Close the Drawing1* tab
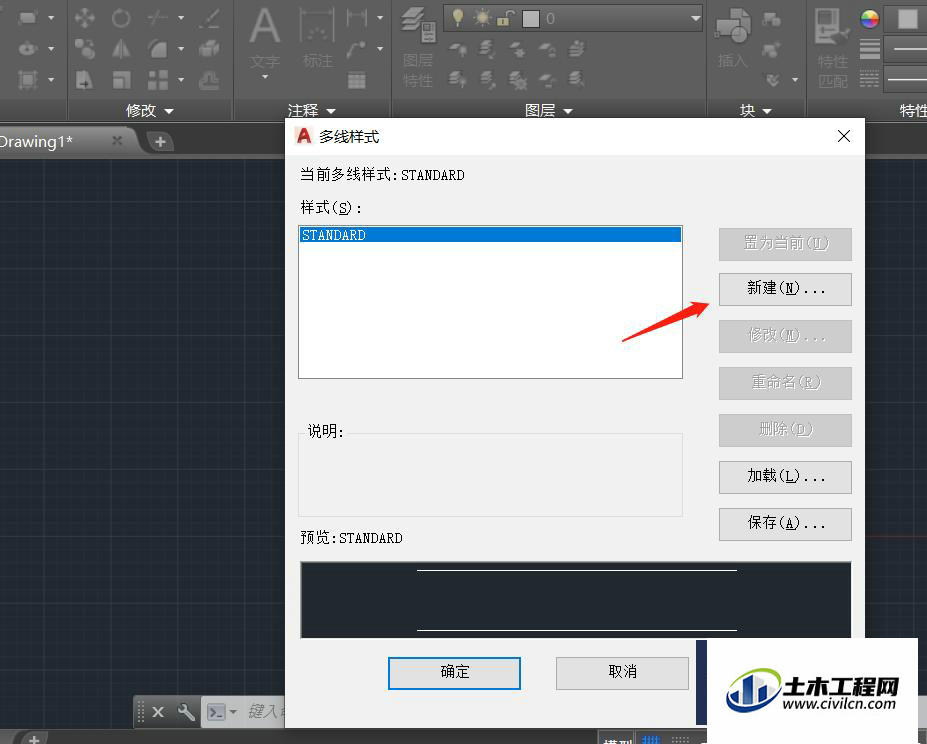Screen dimensions: 927x744 [x=117, y=141]
